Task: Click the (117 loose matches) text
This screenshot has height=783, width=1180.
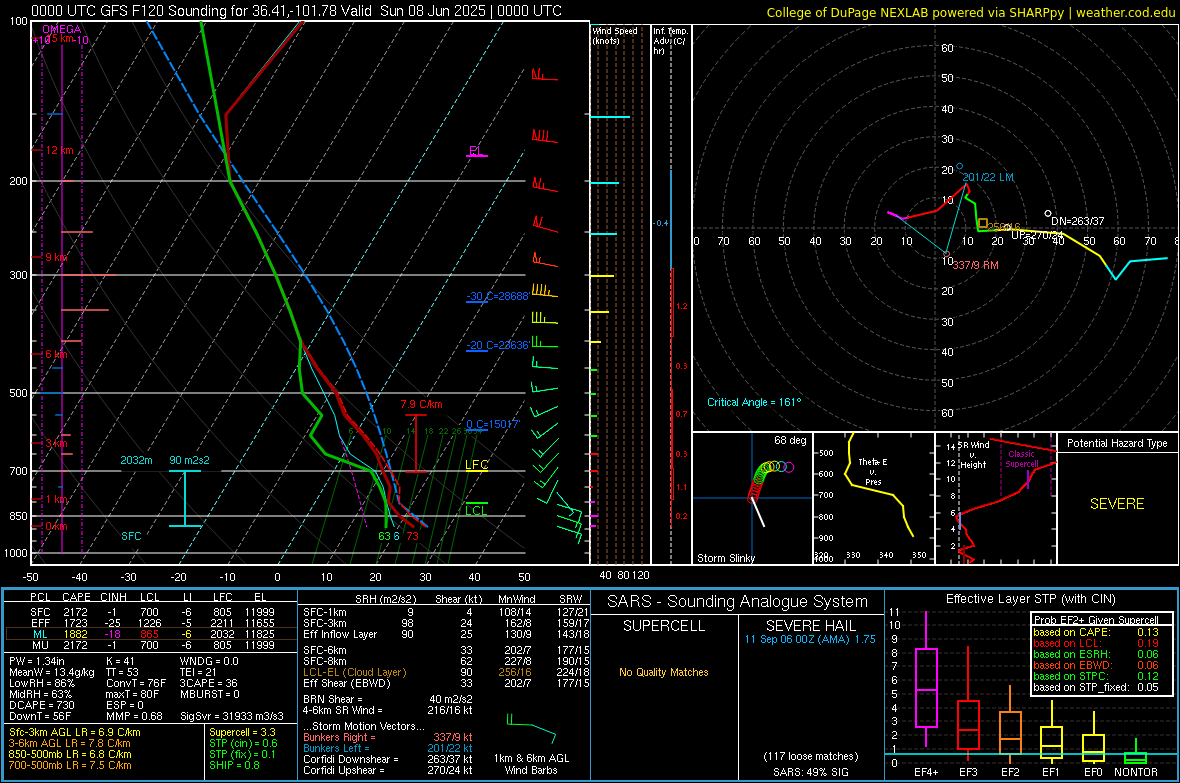Action: point(810,756)
